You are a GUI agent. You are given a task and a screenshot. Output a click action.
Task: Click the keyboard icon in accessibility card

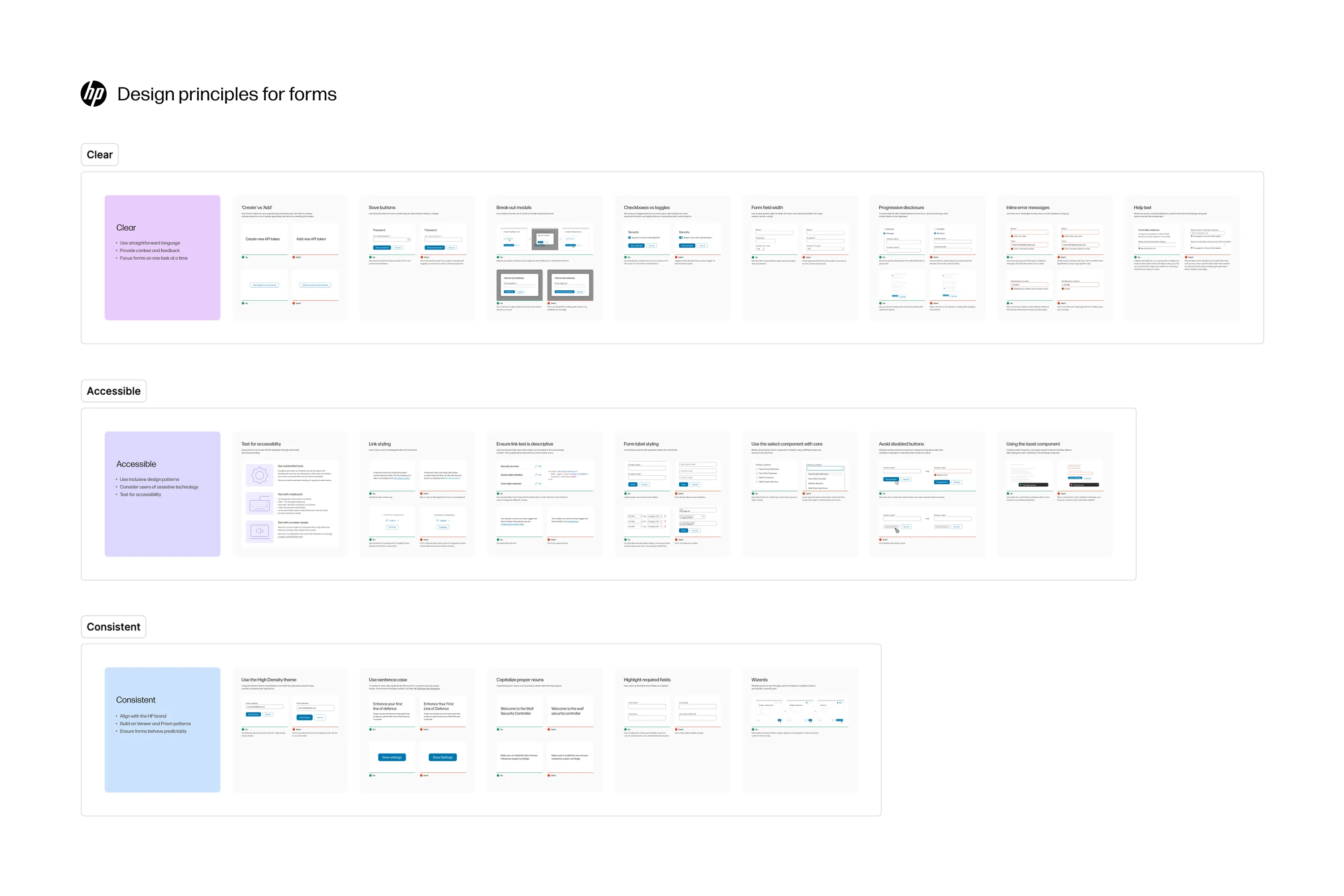[259, 504]
